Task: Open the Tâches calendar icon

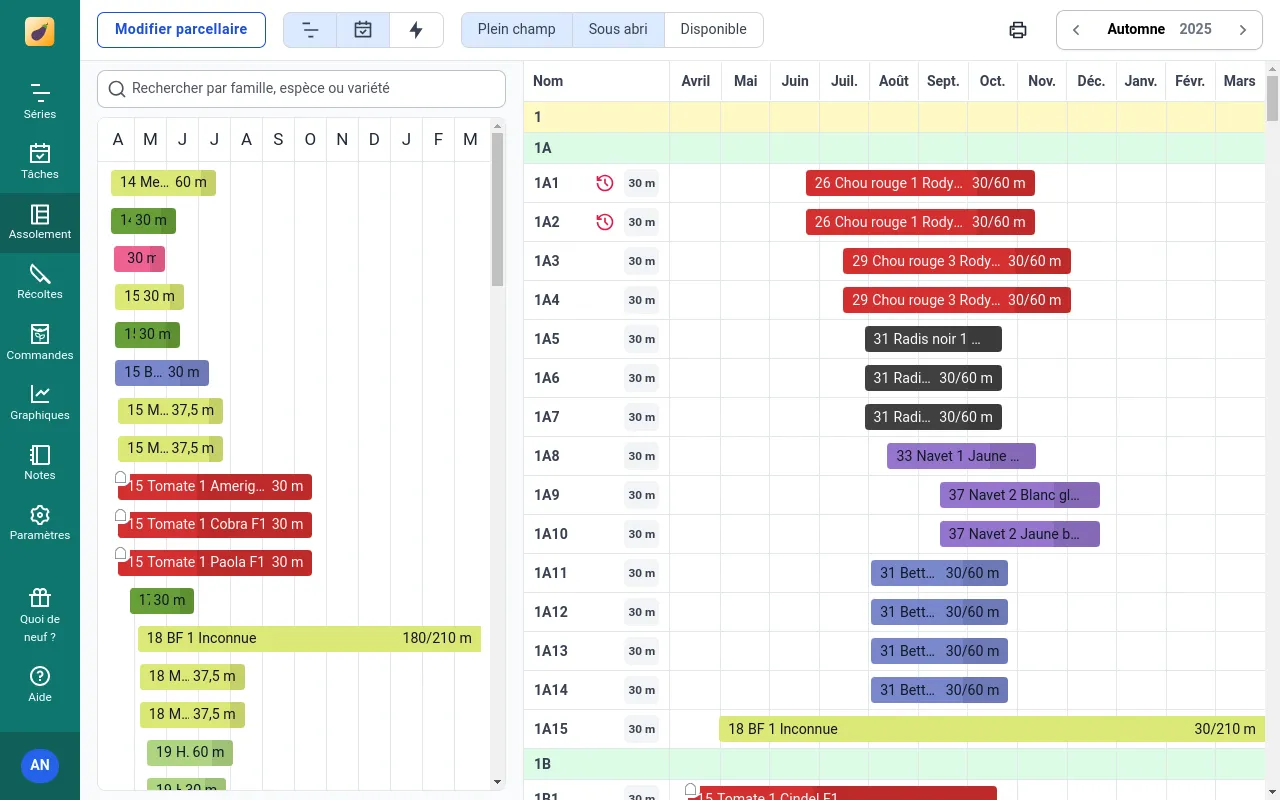Action: pyautogui.click(x=40, y=162)
